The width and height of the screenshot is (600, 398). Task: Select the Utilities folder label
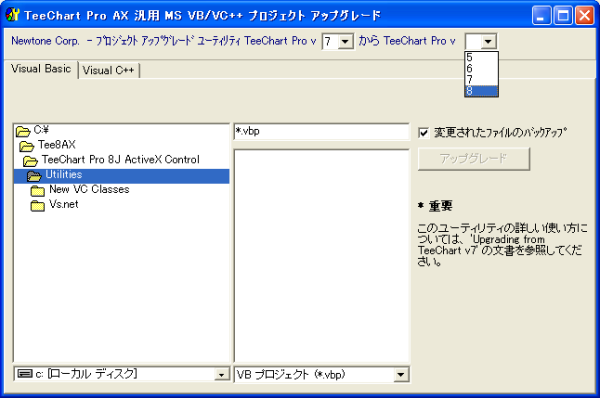(x=64, y=175)
